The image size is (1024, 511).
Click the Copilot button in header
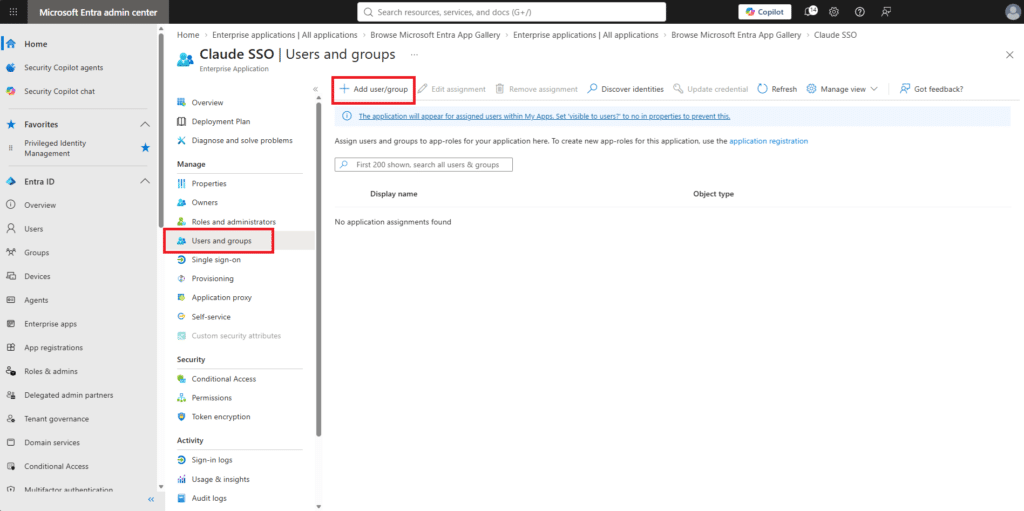point(765,12)
